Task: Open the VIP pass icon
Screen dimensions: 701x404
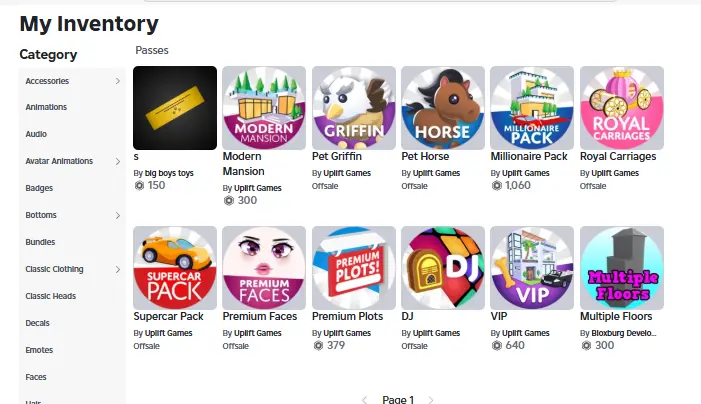Action: pyautogui.click(x=532, y=268)
